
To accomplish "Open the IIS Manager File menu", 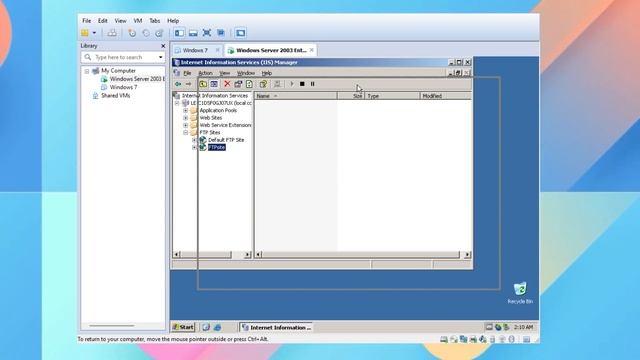I will [187, 73].
